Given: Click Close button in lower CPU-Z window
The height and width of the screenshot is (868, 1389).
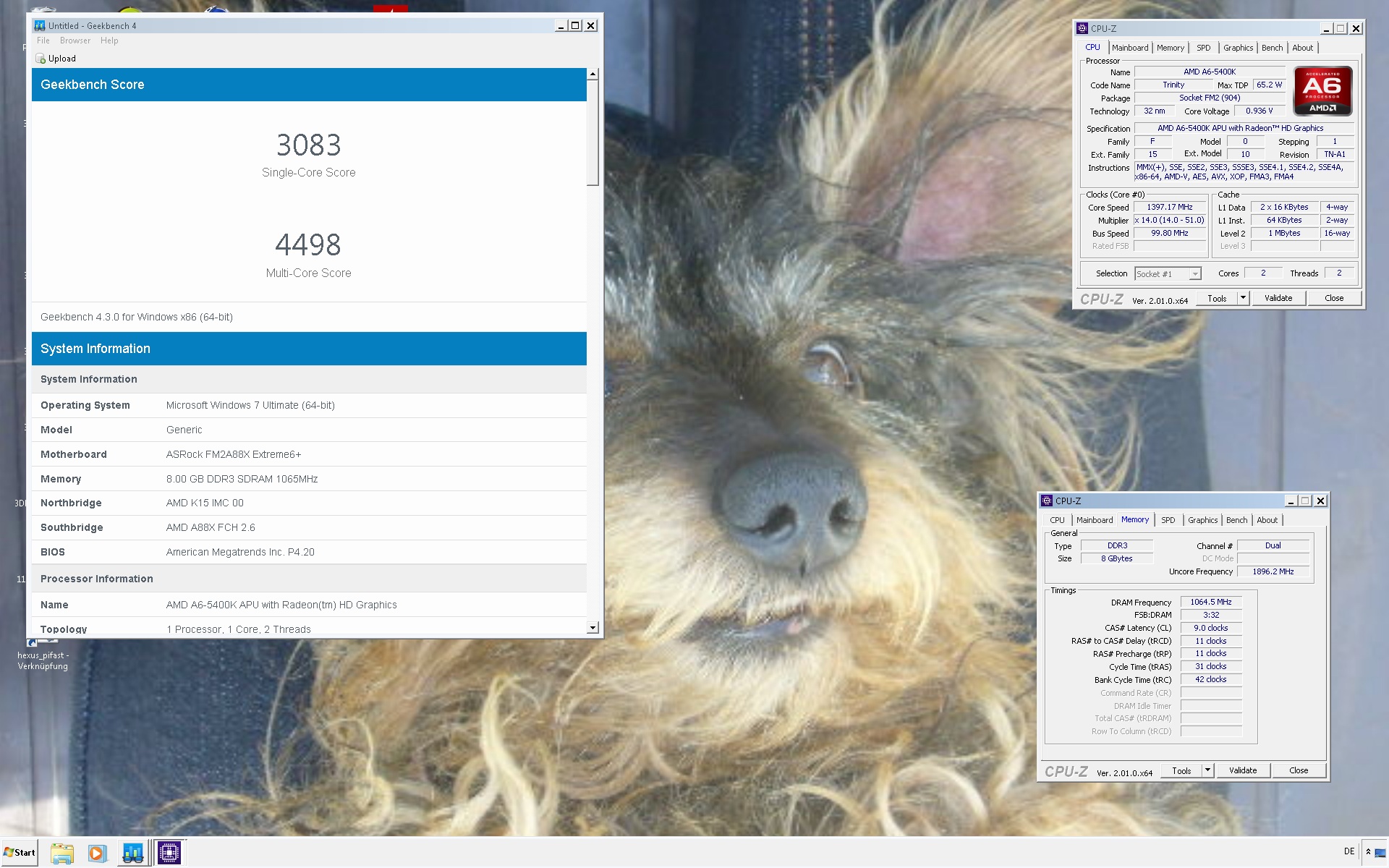Looking at the screenshot, I should 1299,770.
